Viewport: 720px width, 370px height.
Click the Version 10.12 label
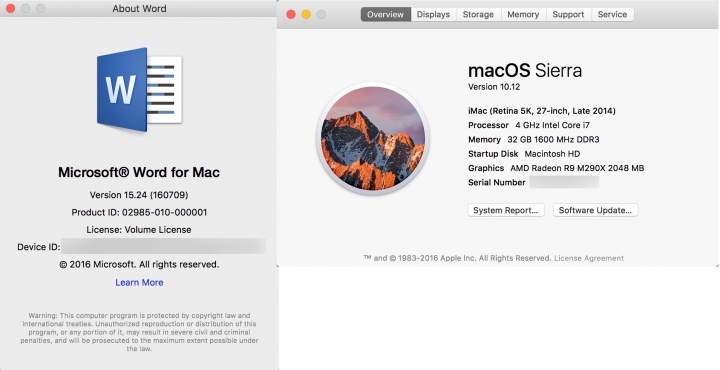coord(494,87)
